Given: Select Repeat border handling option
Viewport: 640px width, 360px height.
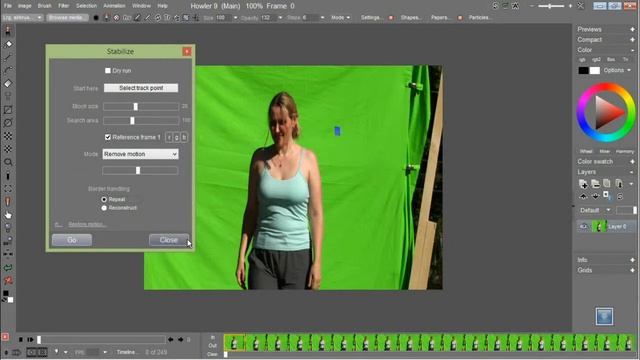Looking at the screenshot, I should (104, 199).
